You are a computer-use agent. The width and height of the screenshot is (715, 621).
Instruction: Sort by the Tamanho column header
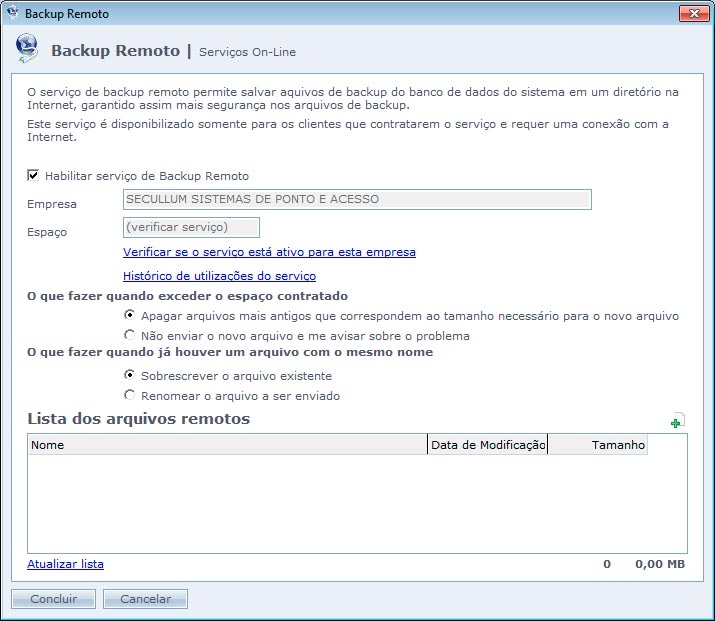click(598, 445)
